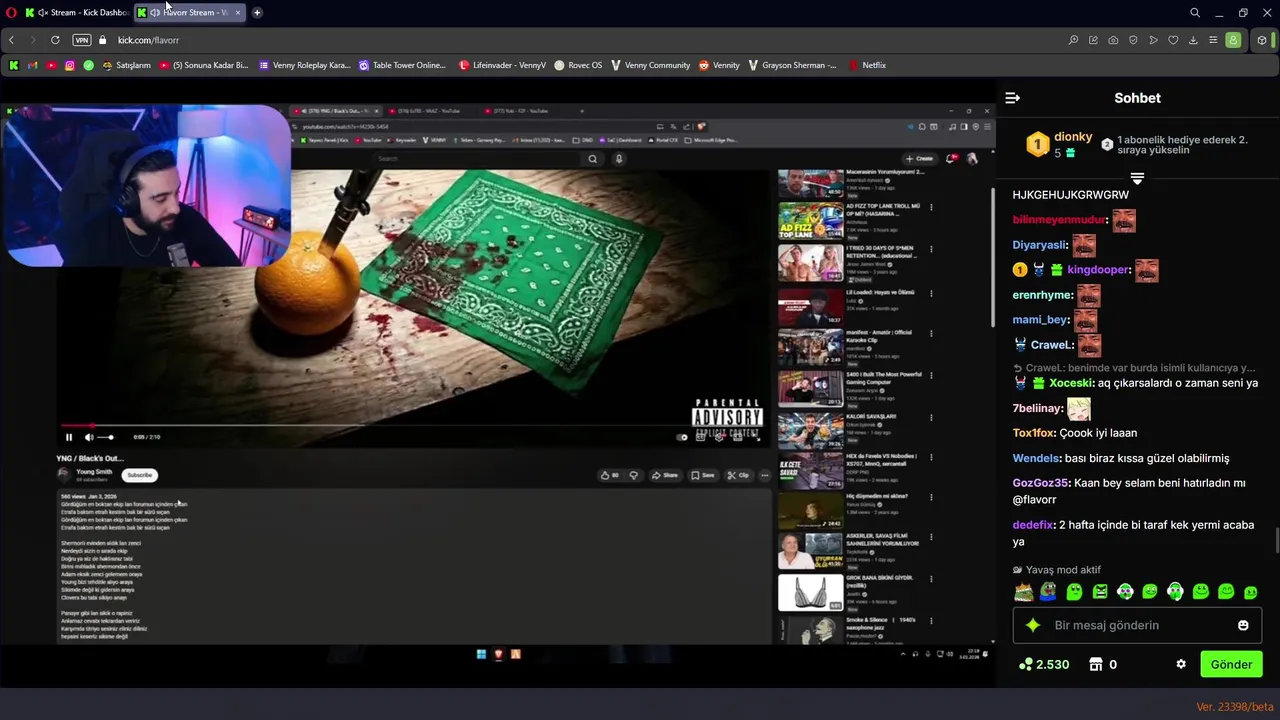This screenshot has width=1280, height=720.
Task: Close the Flavorr Stream tab
Action: click(238, 12)
